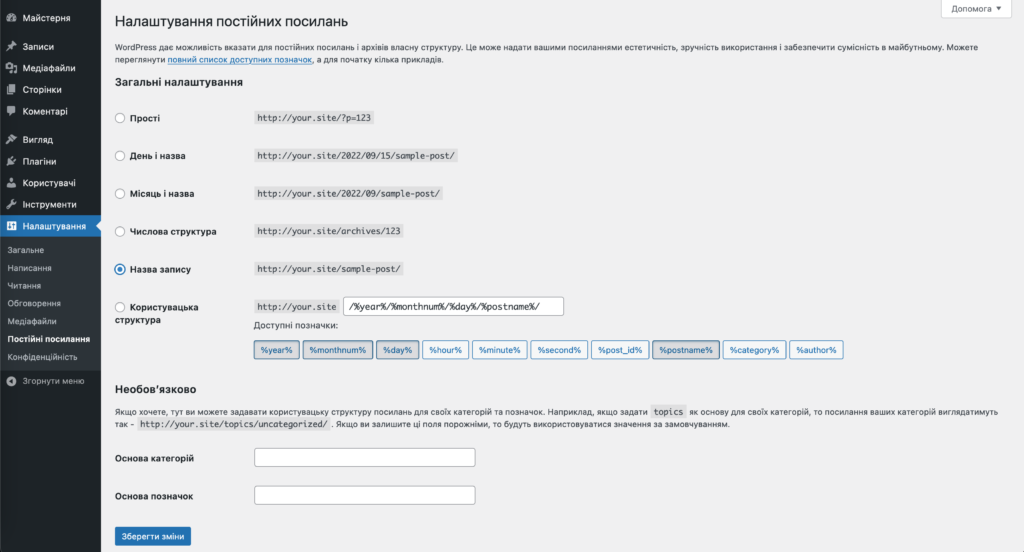Click the Вигляд paintbrush icon
Screen dimensions: 1024x552
[11, 139]
